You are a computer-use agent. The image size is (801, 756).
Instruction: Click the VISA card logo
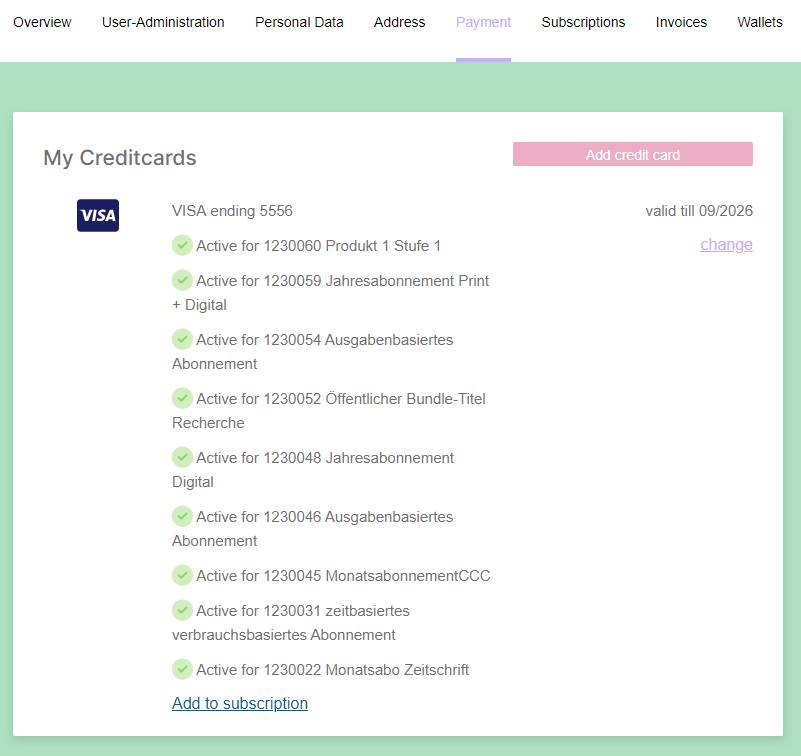click(x=98, y=215)
